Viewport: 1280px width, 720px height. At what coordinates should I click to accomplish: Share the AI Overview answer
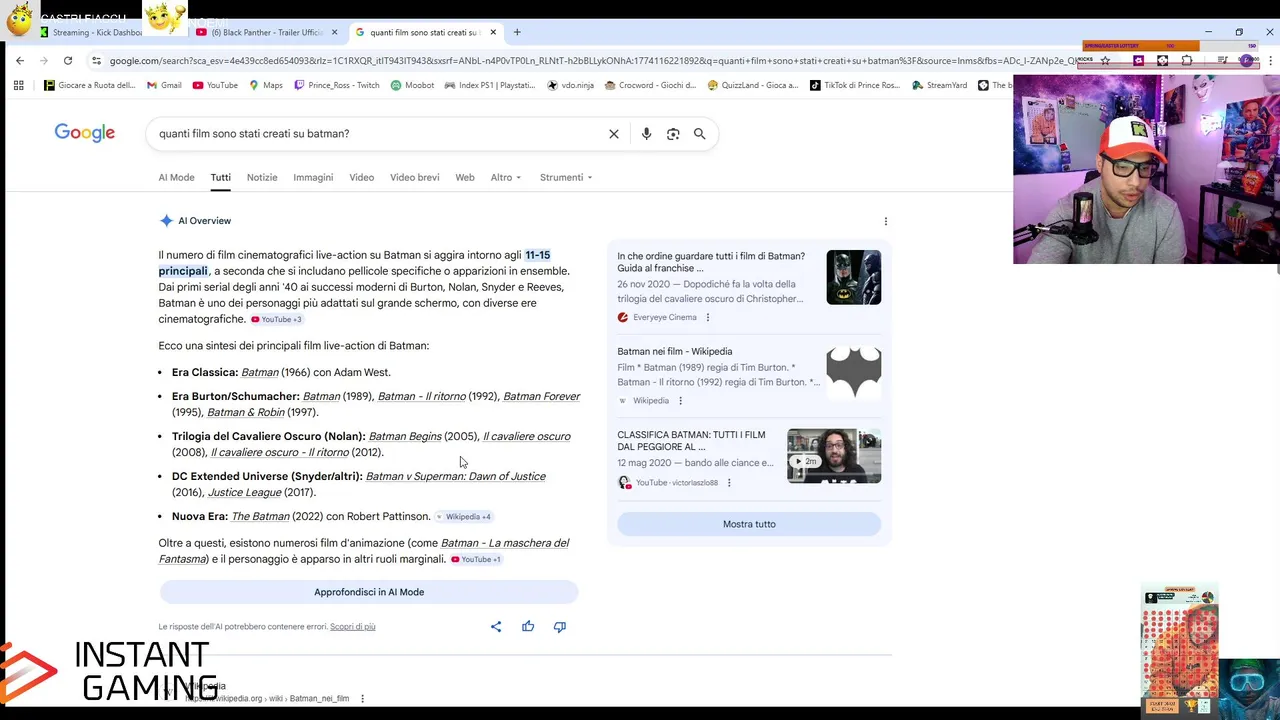[496, 627]
